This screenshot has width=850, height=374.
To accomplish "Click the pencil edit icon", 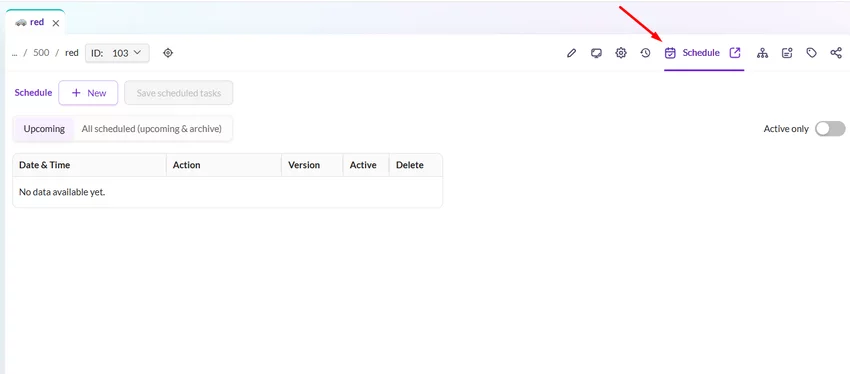I will coord(571,53).
